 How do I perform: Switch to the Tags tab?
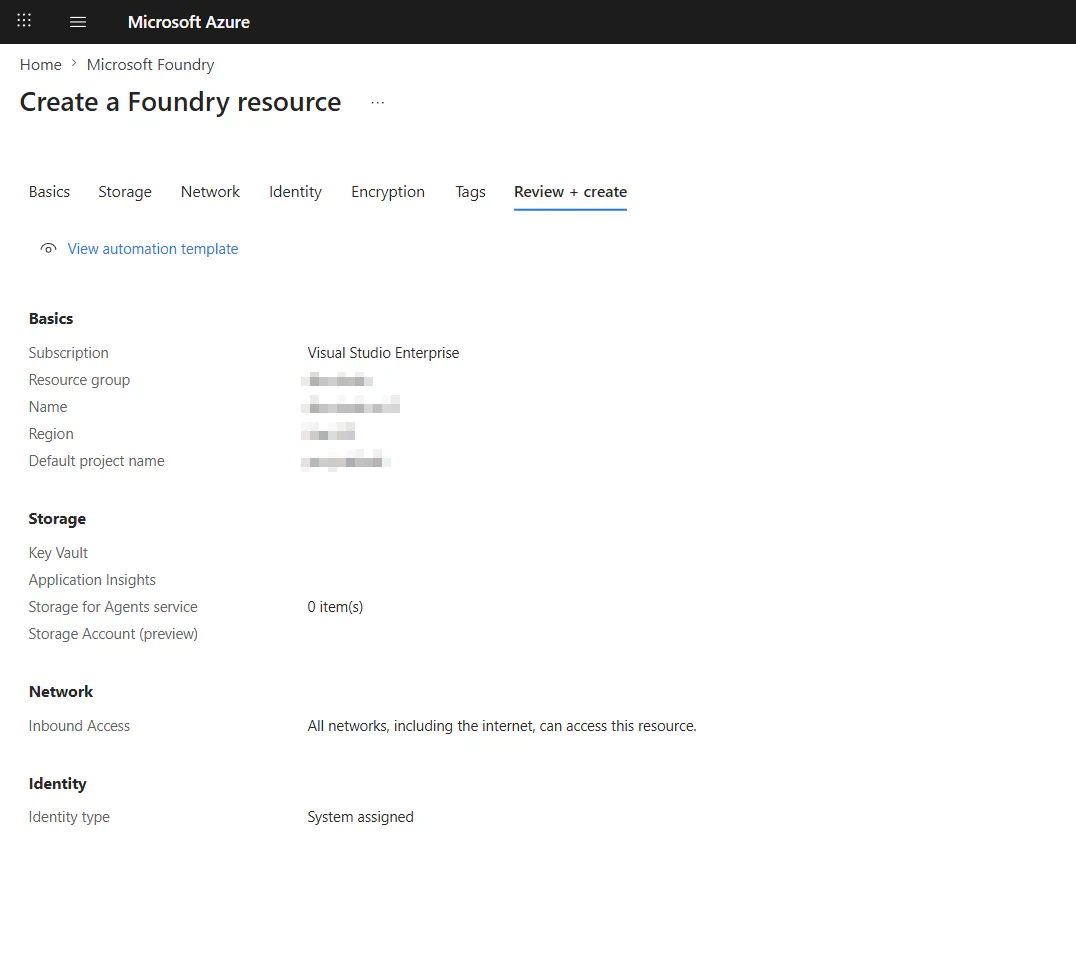point(470,192)
